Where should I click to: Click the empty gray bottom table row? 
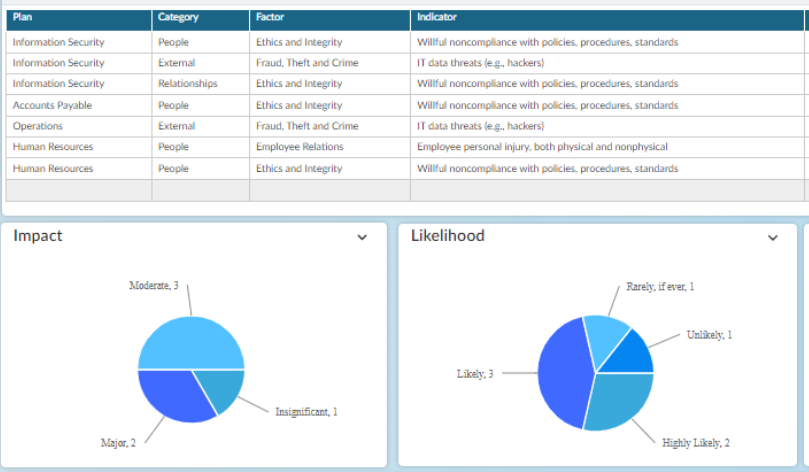(x=405, y=190)
